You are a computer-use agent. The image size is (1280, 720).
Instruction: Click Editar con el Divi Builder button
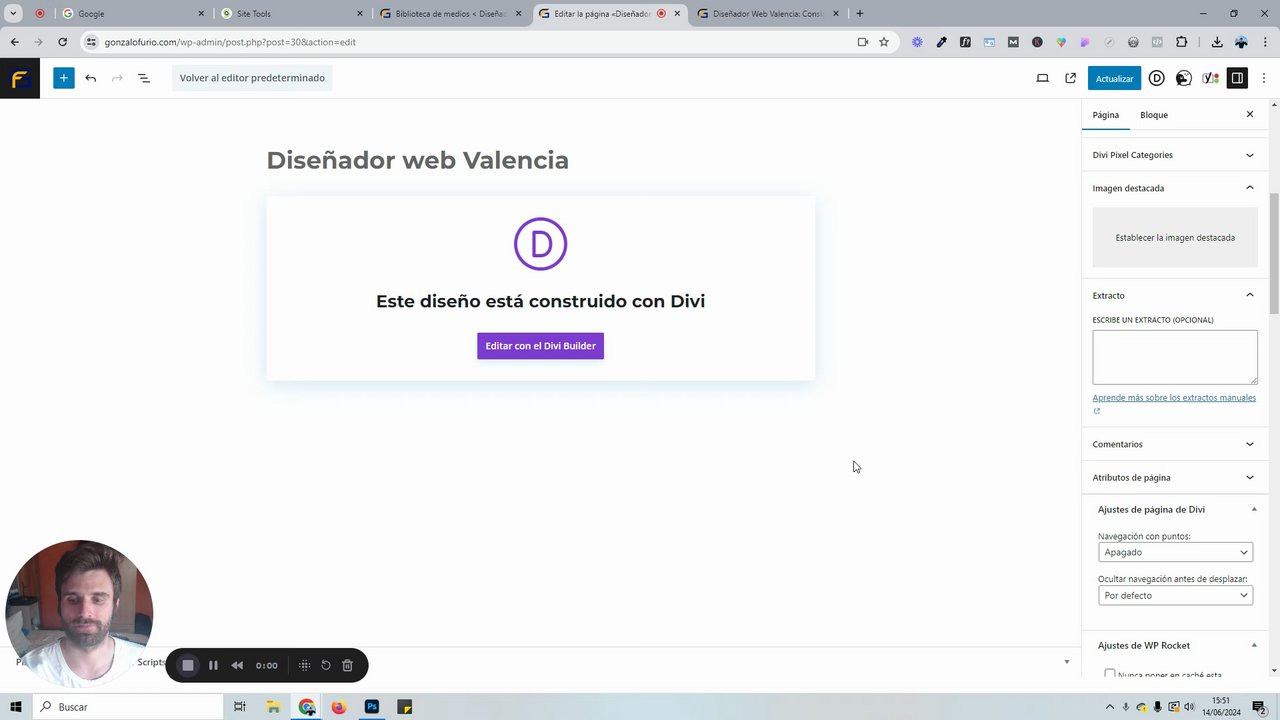click(x=540, y=346)
